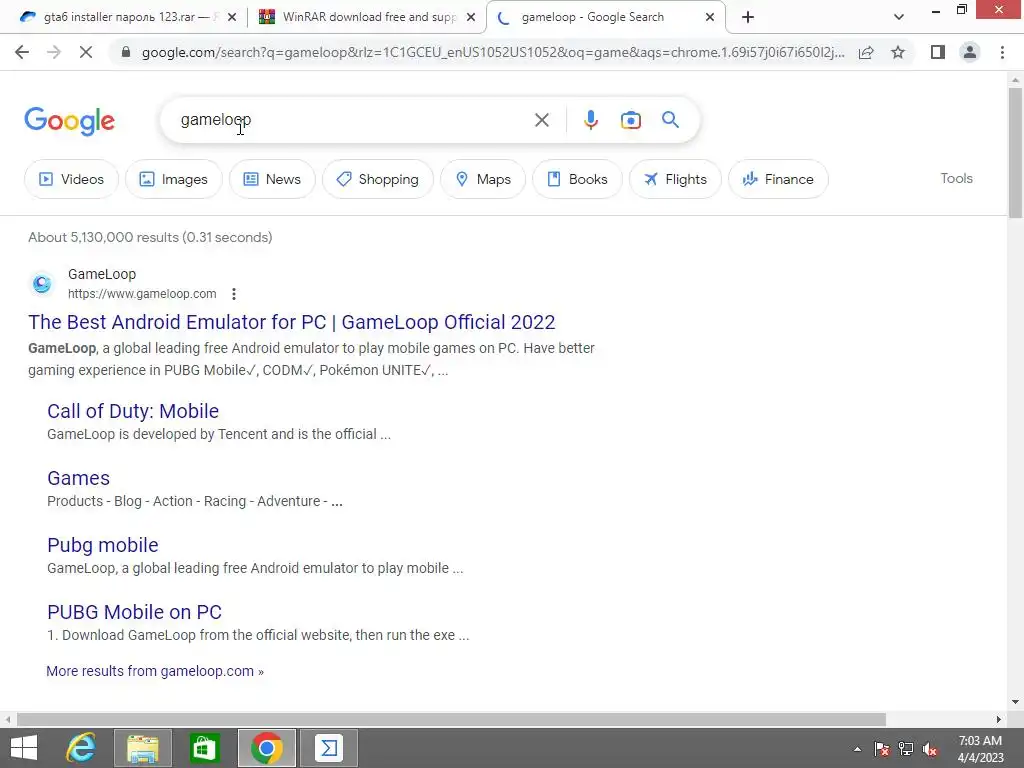Click the results count text
Viewport: 1024px width, 768px height.
click(x=150, y=237)
